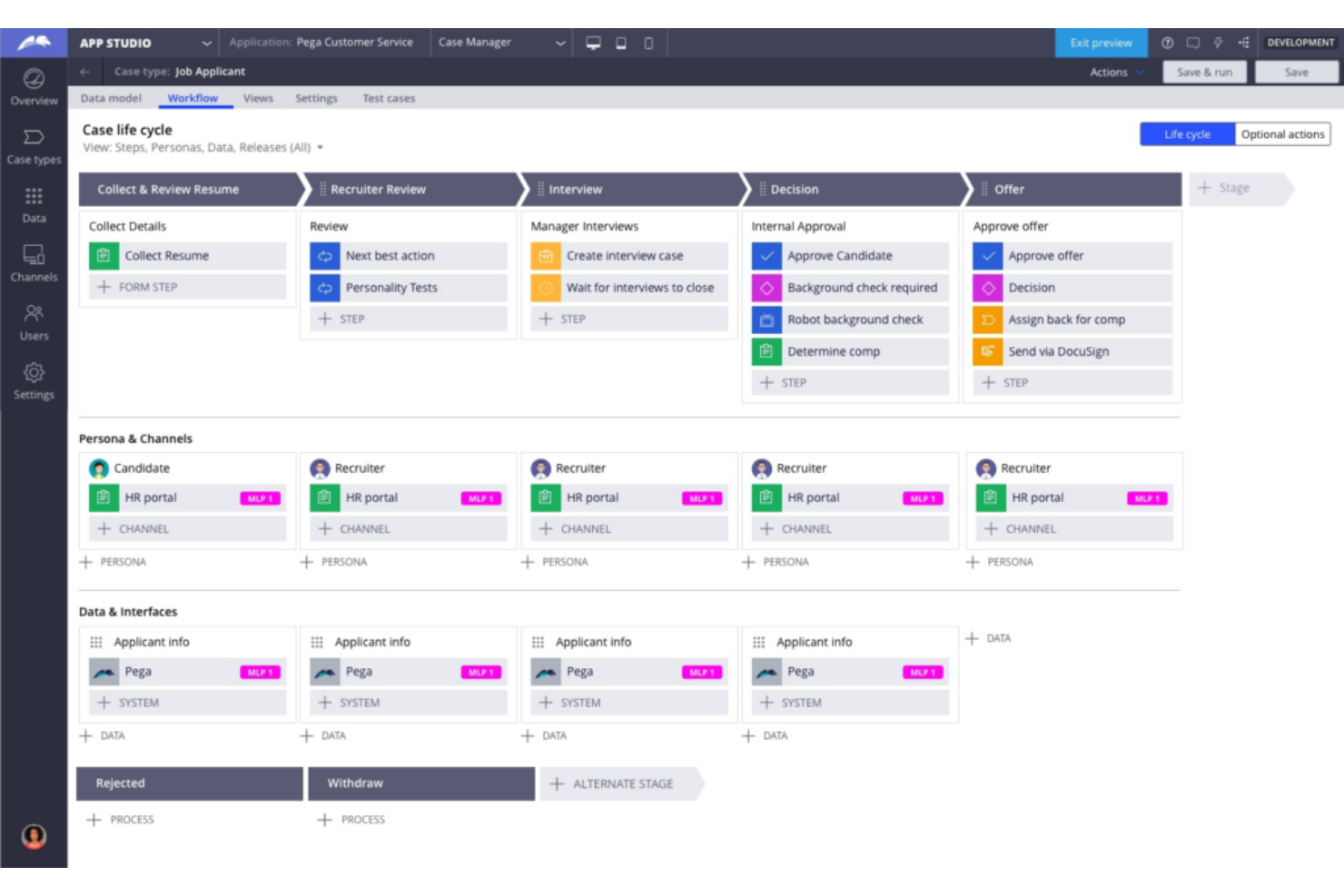Expand the App Studio dropdown
Screen dimensions: 1344x896
click(x=207, y=43)
